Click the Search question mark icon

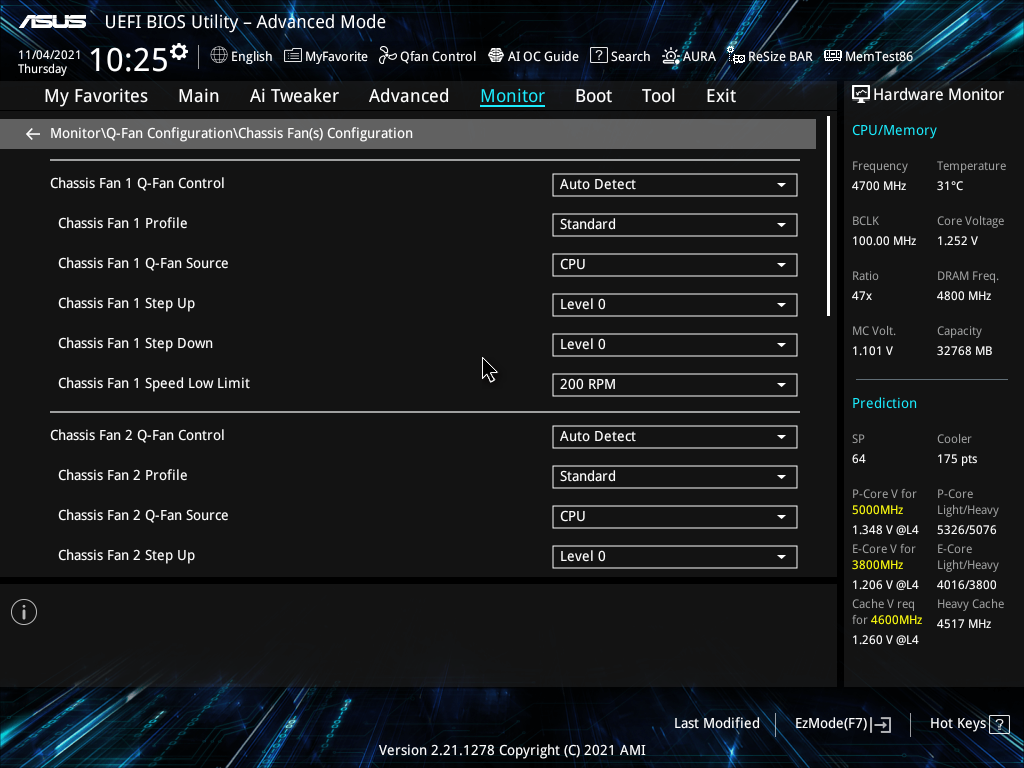pos(598,56)
